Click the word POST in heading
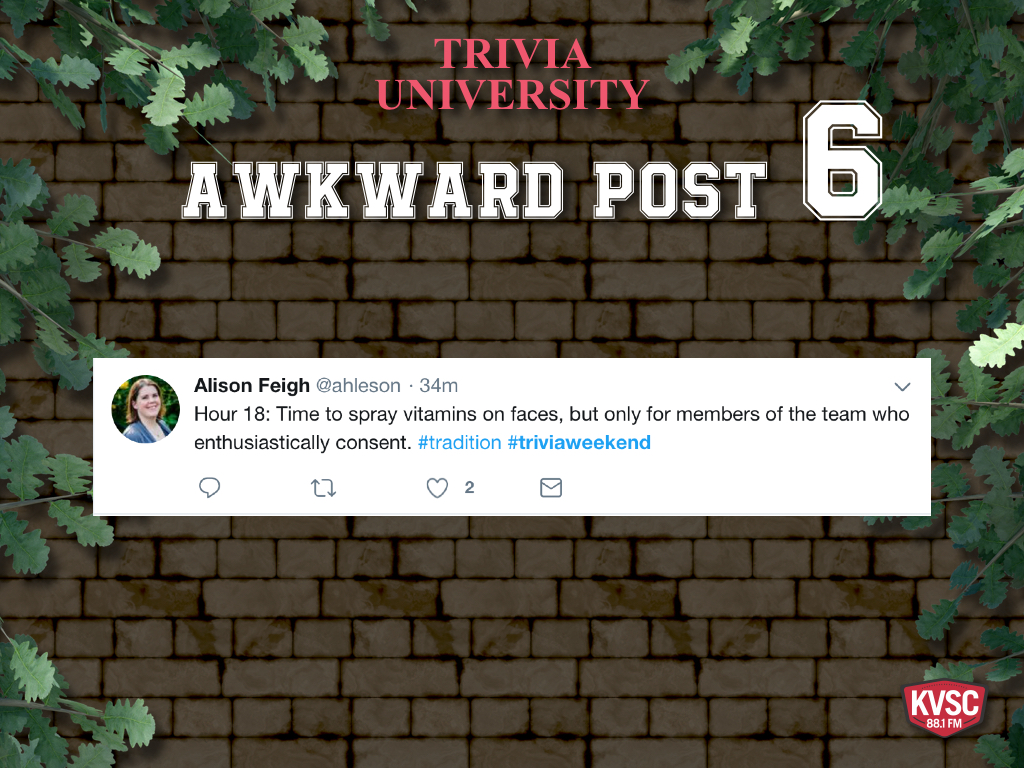 tap(680, 190)
